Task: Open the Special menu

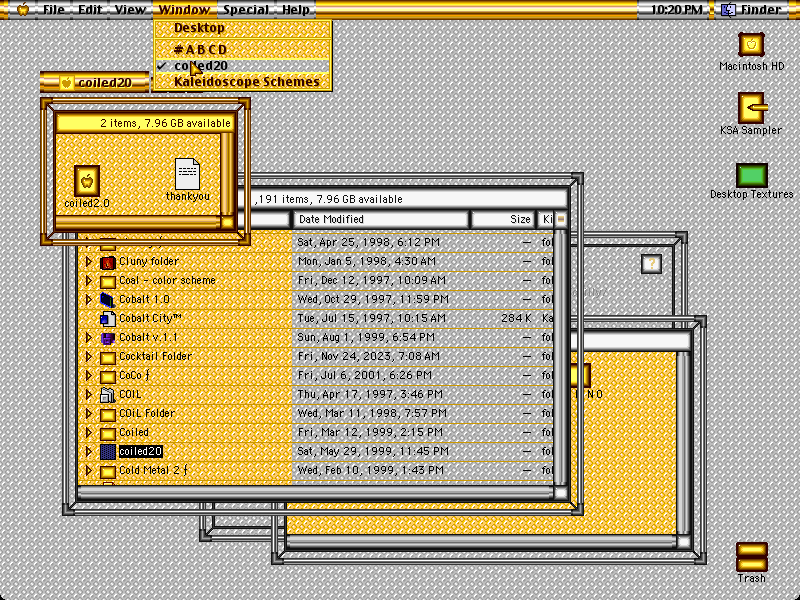Action: click(x=245, y=9)
